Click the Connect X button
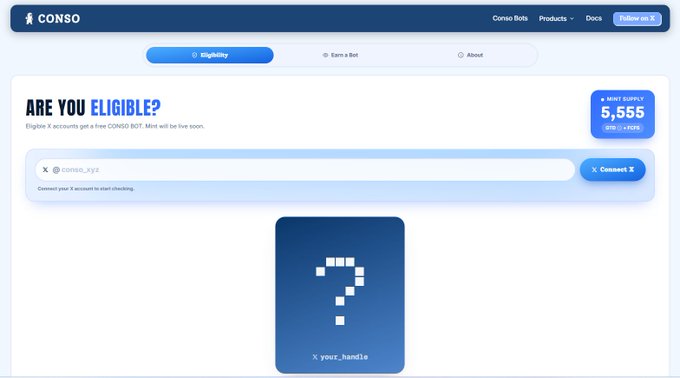This screenshot has width=680, height=378. click(612, 169)
